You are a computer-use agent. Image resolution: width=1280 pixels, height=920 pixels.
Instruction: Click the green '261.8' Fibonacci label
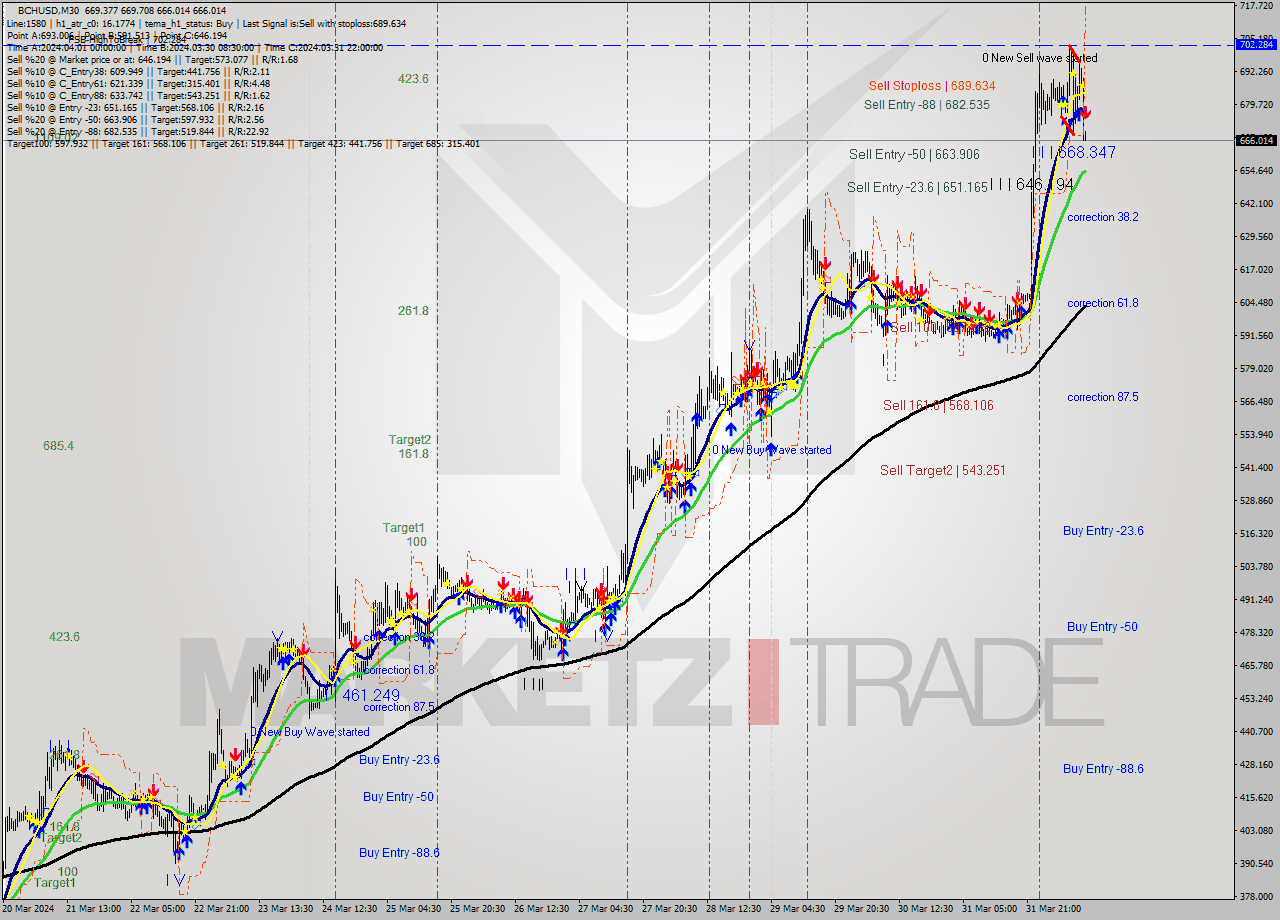point(413,311)
